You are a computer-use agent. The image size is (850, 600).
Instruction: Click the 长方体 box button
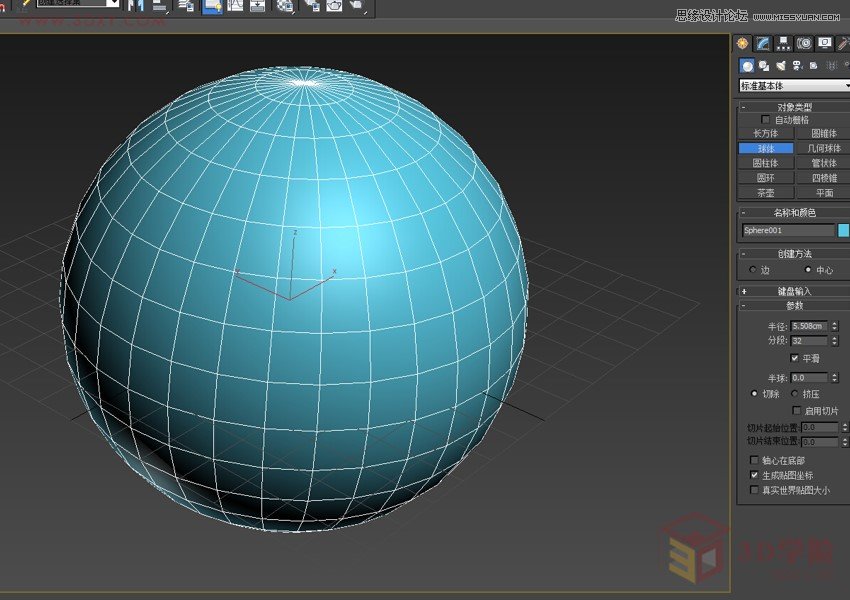765,133
